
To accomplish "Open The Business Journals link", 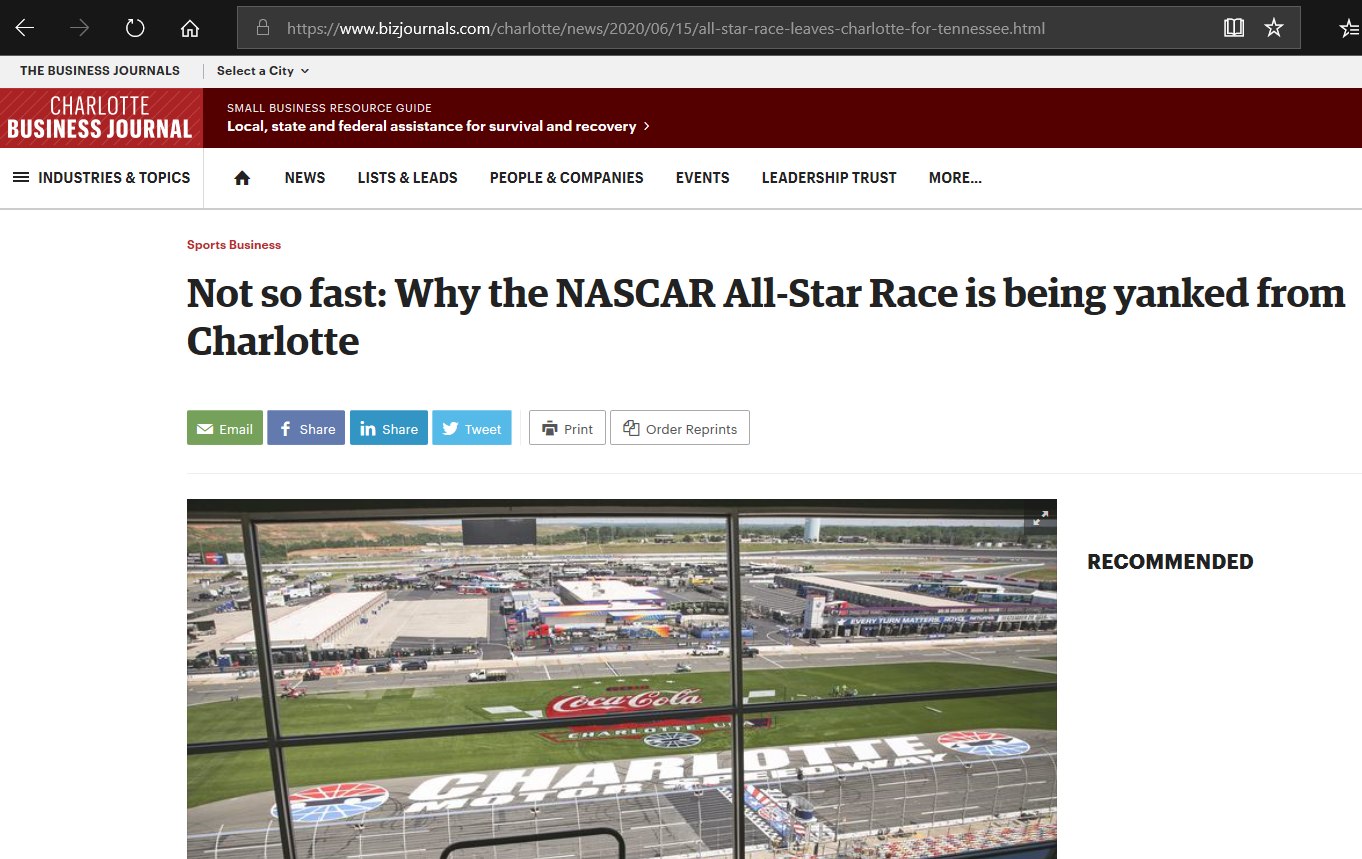I will (100, 70).
